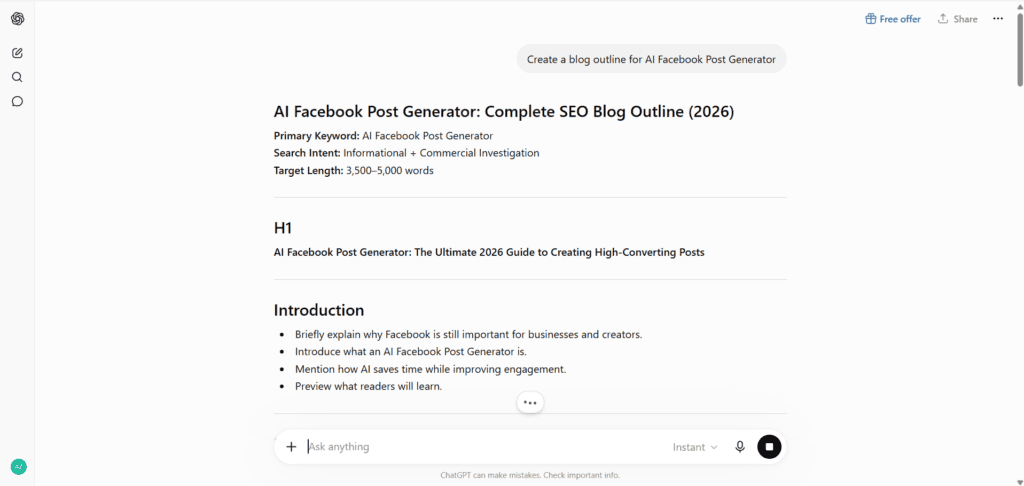Viewport: 1024px width, 486px height.
Task: Stop generating with the black stop button
Action: coord(769,447)
